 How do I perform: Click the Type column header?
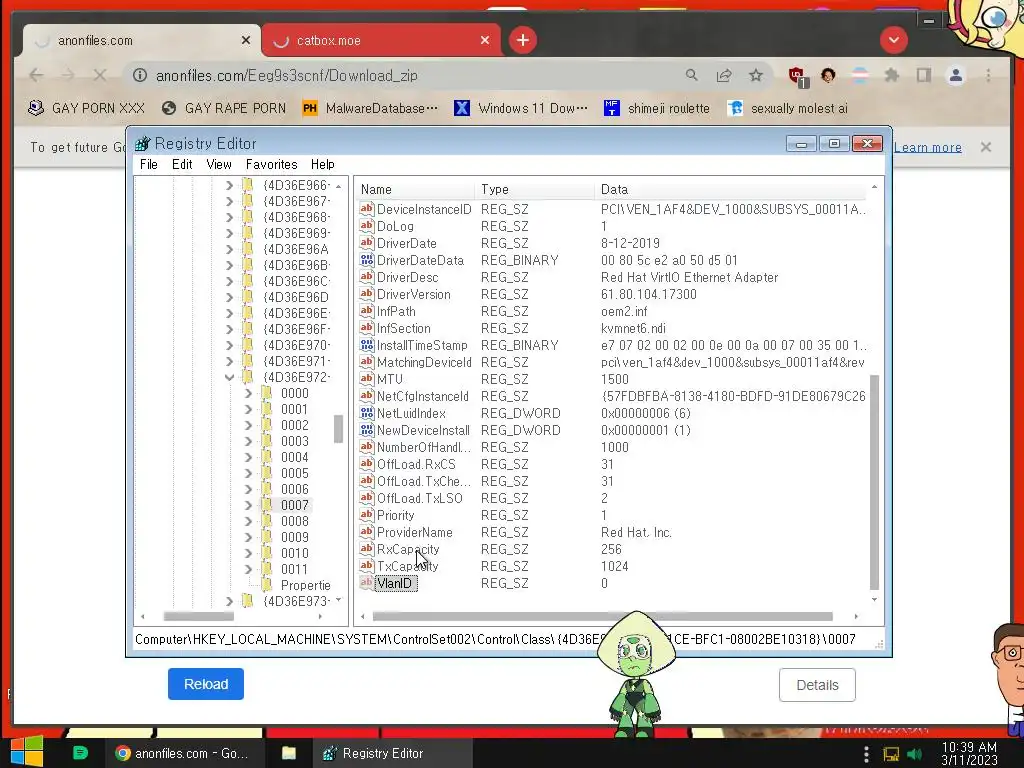click(x=535, y=189)
